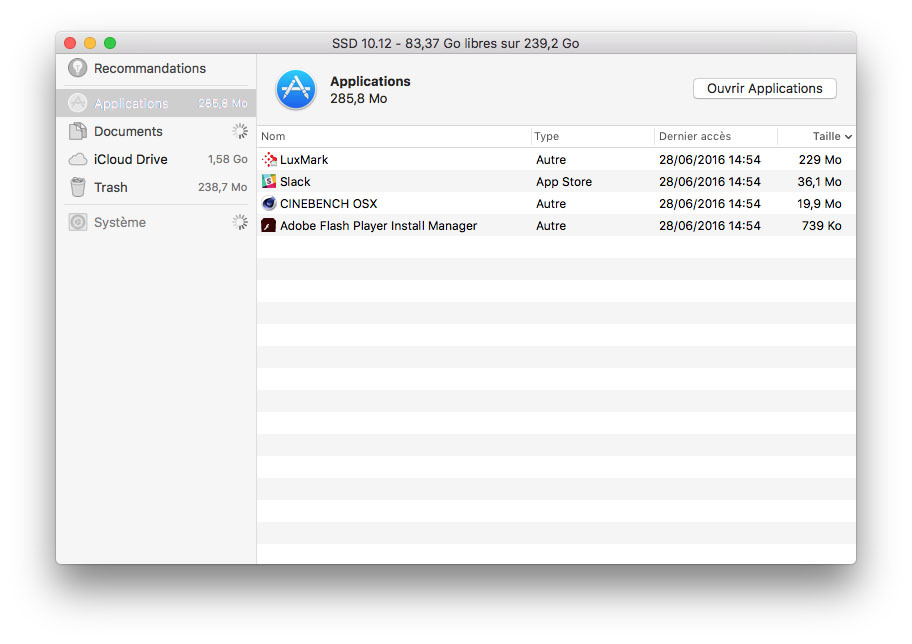Click the Système disk icon

pyautogui.click(x=77, y=222)
